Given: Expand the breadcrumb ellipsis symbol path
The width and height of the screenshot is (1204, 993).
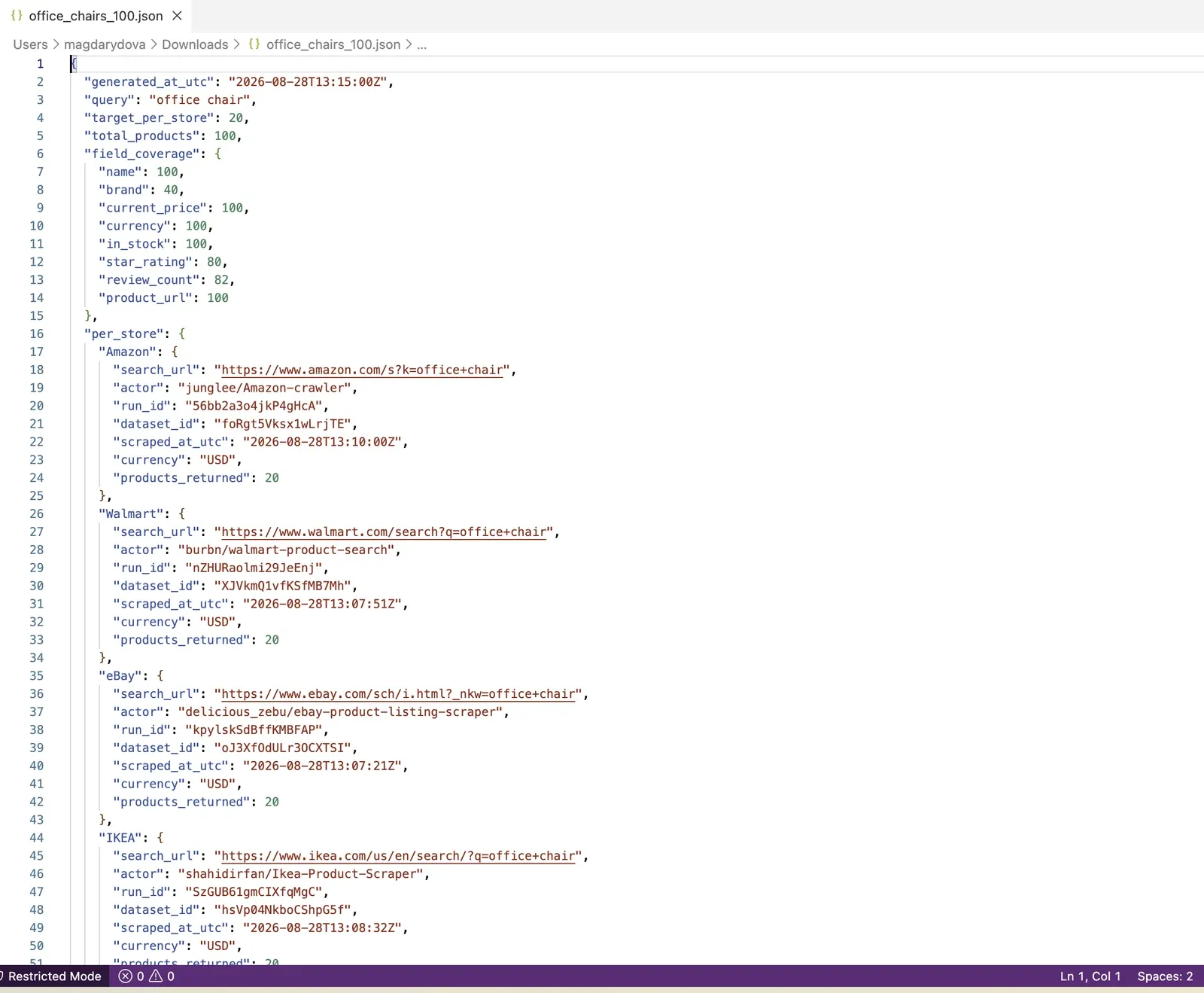Looking at the screenshot, I should [x=422, y=44].
